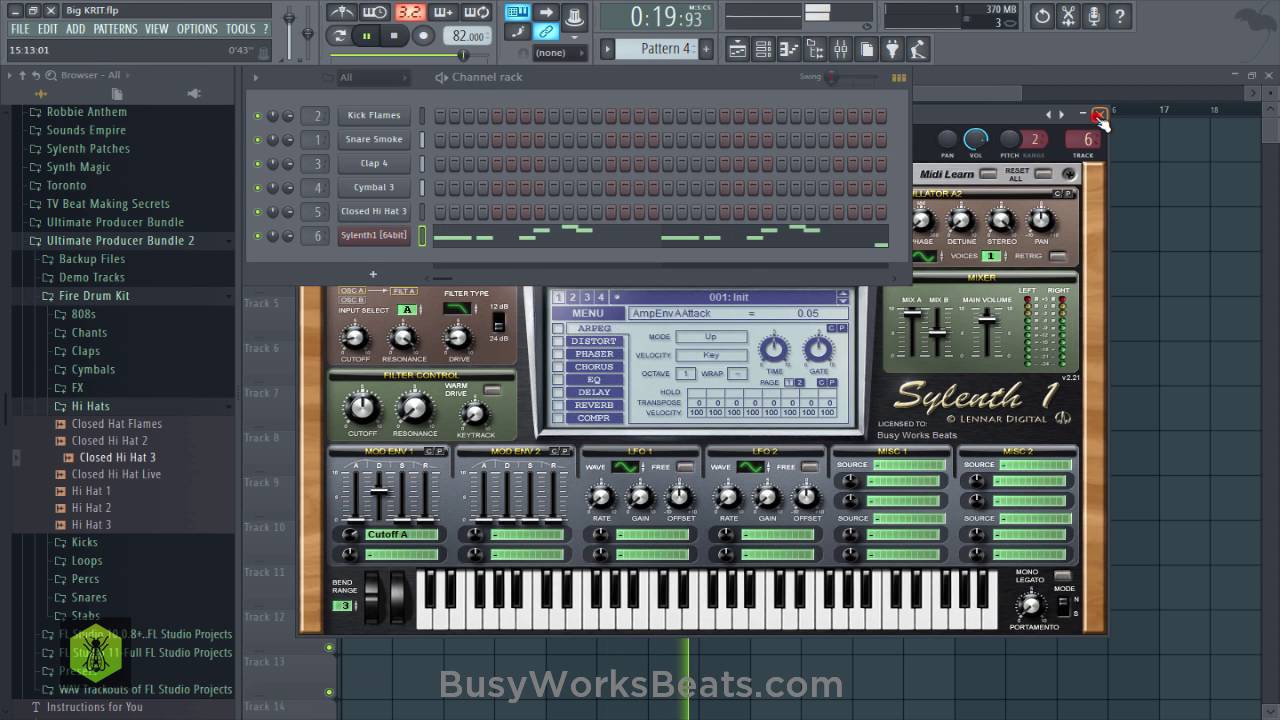Enable the DISTORT effect checkbox in Sylenth
This screenshot has width=1280, height=720.
(558, 342)
